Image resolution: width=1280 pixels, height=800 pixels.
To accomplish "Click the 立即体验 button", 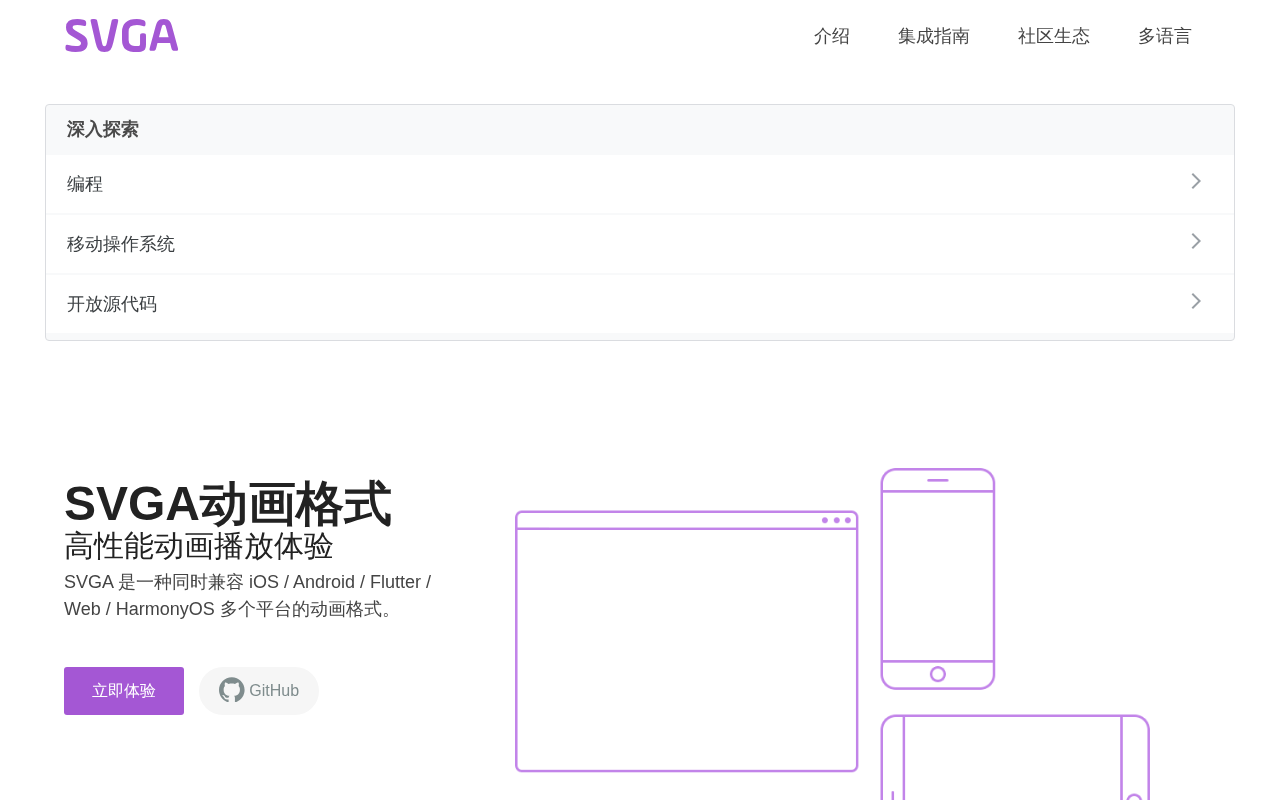I will (x=124, y=691).
